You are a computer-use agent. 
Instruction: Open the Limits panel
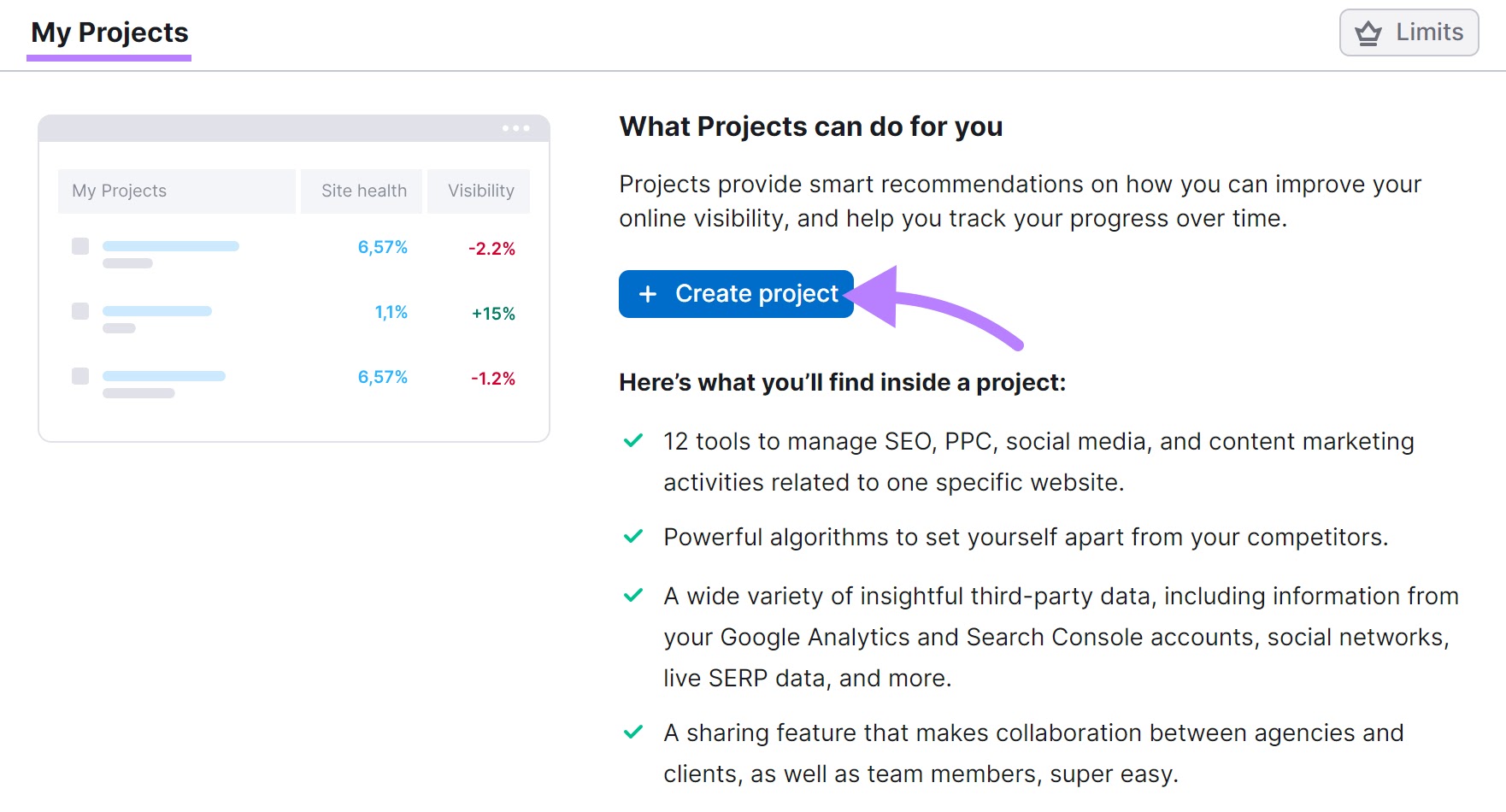coord(1408,32)
